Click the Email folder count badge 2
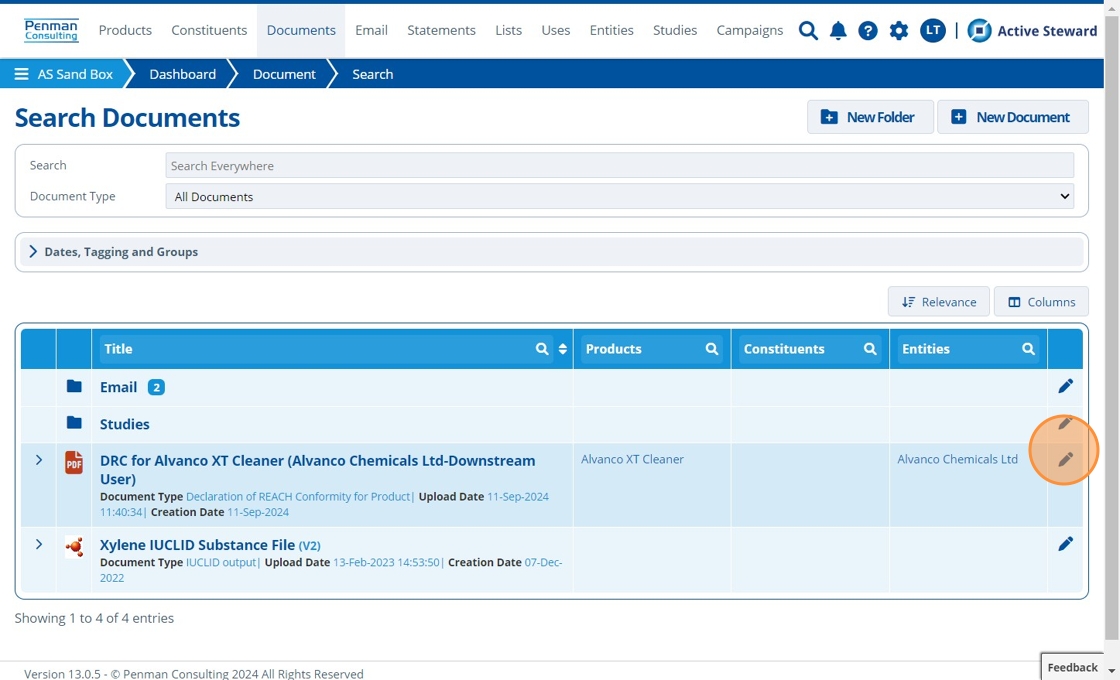Image resolution: width=1120 pixels, height=680 pixels. point(156,387)
